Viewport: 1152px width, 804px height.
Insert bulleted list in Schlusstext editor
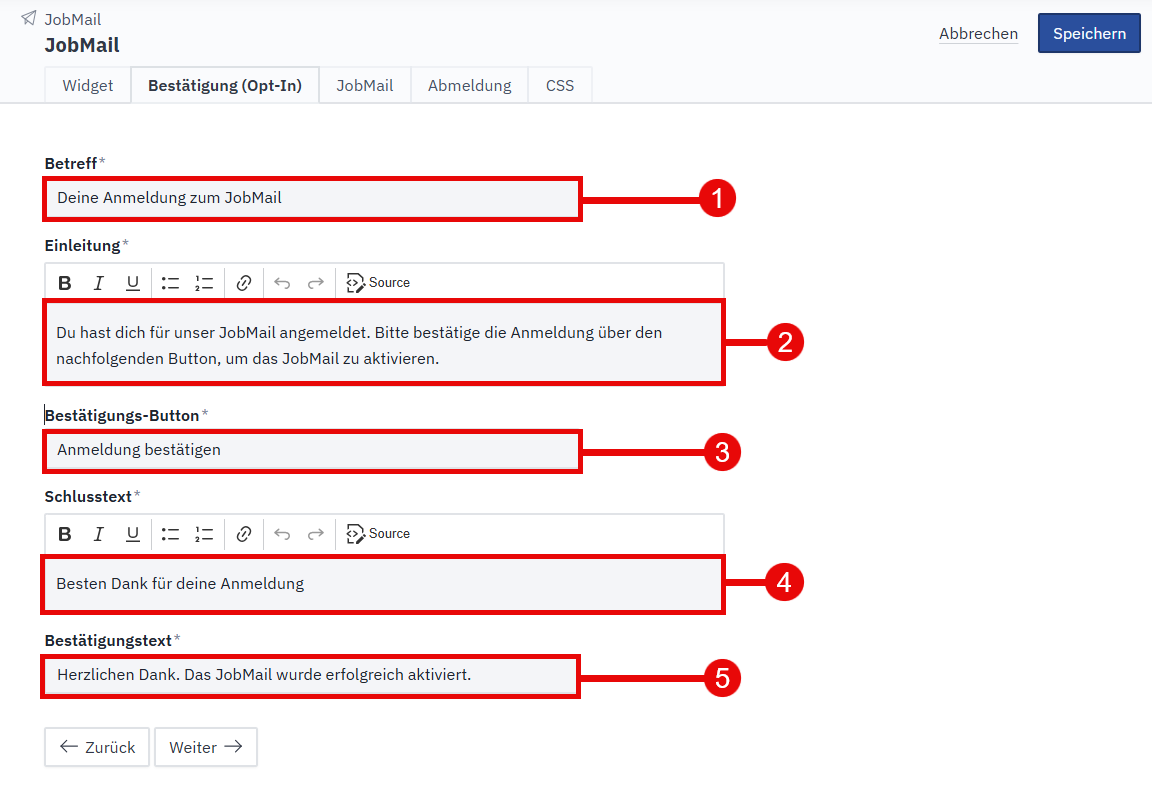pos(170,534)
